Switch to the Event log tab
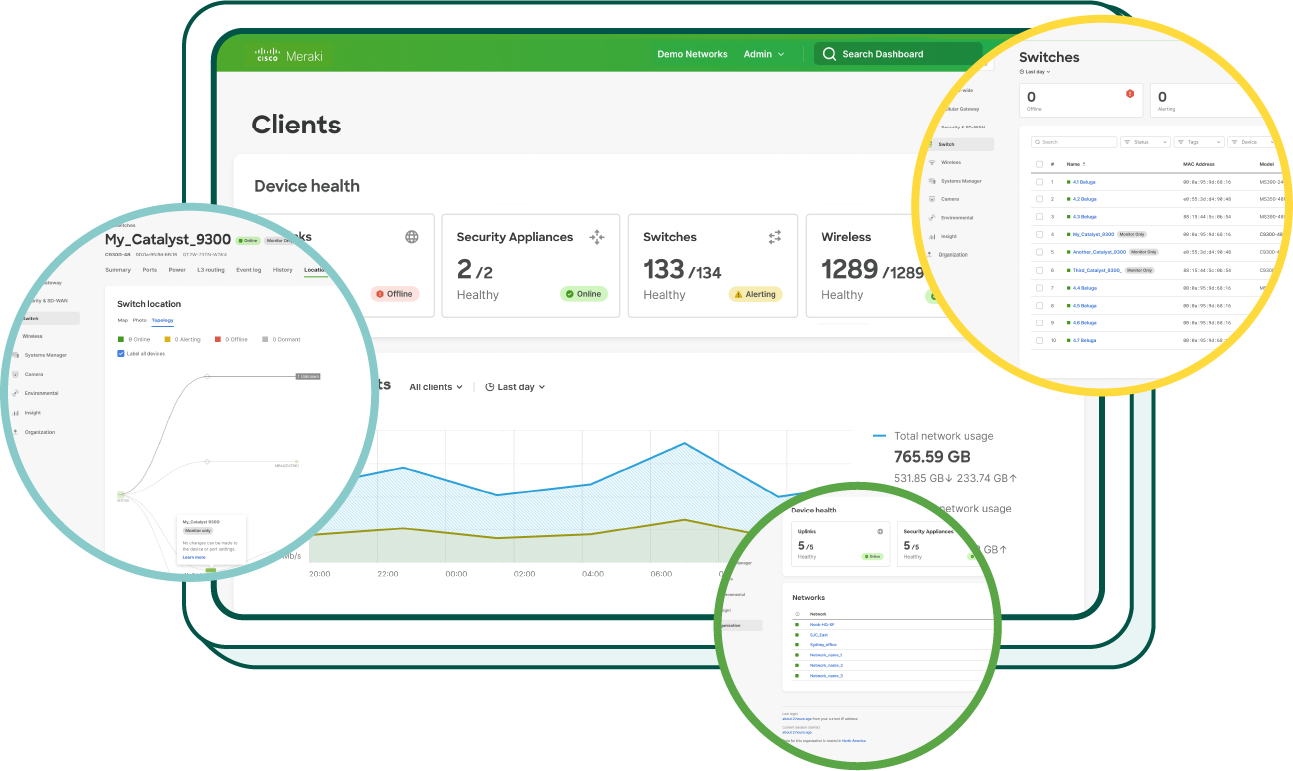1293x771 pixels. tap(249, 270)
